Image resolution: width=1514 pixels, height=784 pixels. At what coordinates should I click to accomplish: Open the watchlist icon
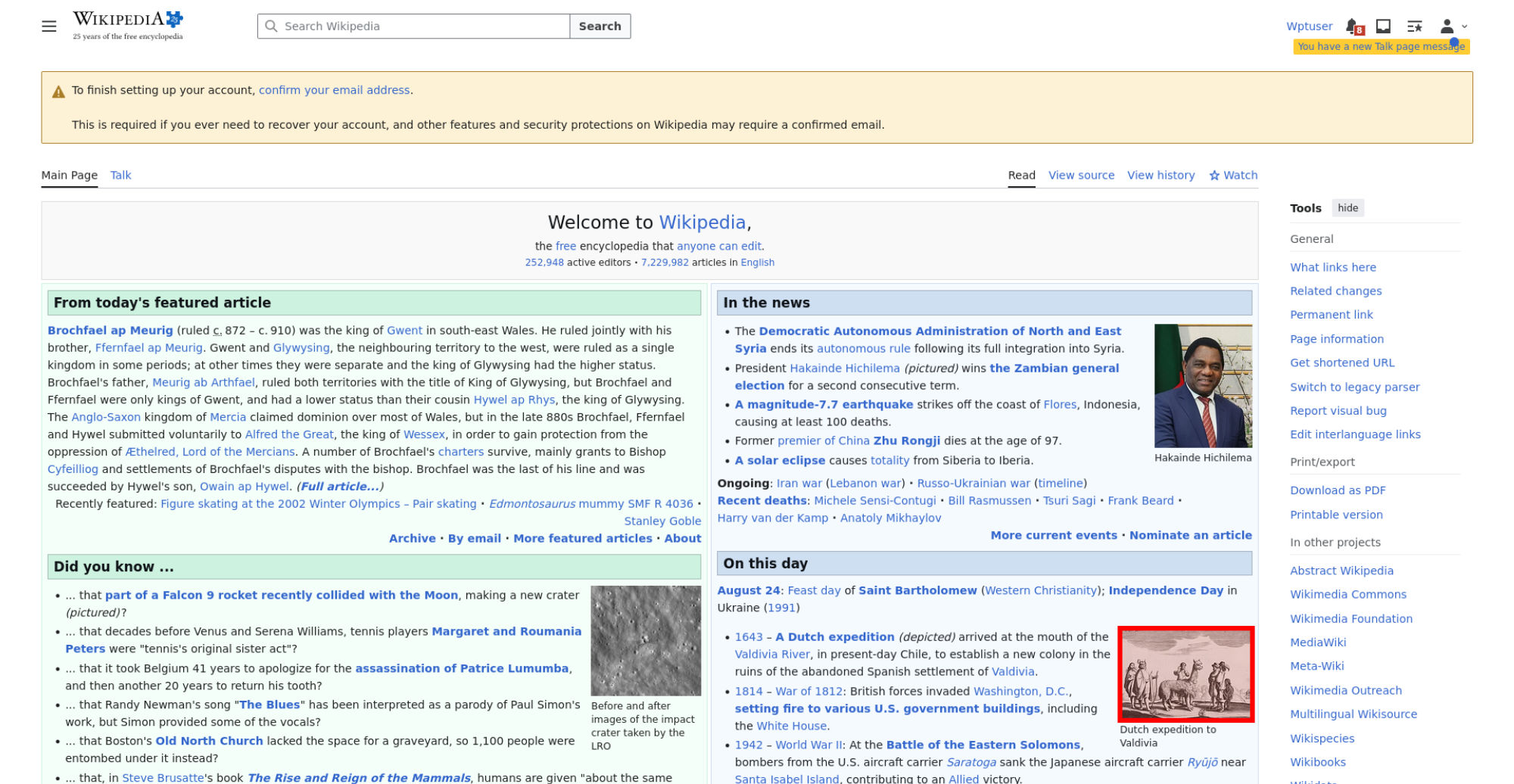coord(1414,26)
